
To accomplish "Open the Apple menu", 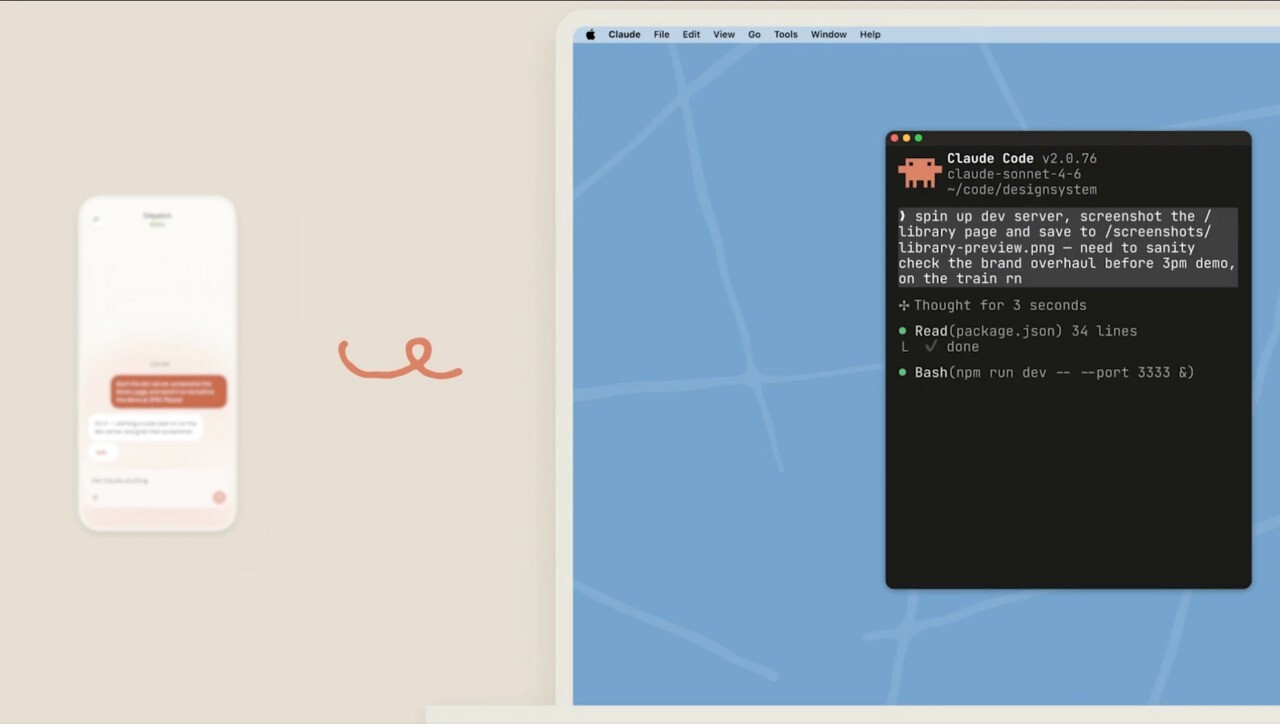I will tap(590, 34).
